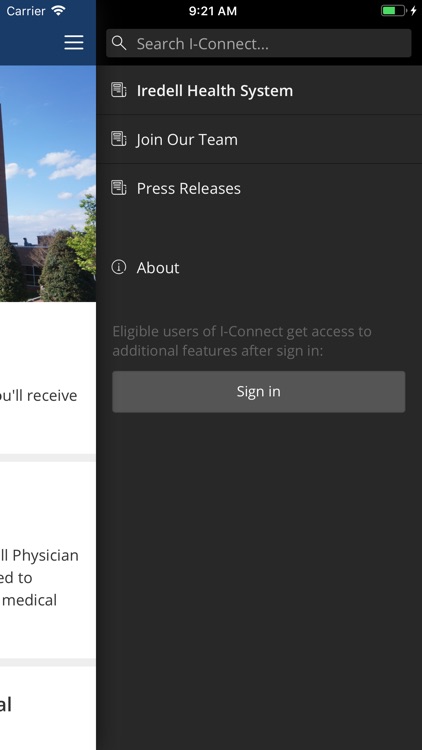Tap the Join Our Team news icon
422x750 pixels.
tap(119, 139)
